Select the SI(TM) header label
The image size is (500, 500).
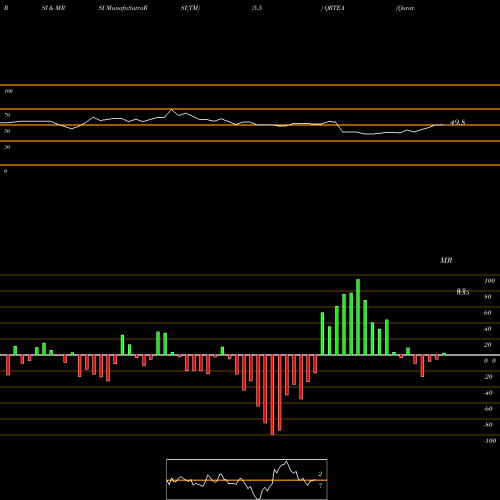point(190,8)
